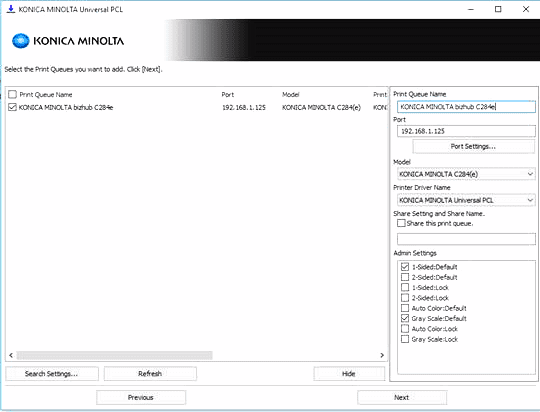Click the installer download icon in title bar
The width and height of the screenshot is (540, 412).
click(x=11, y=9)
